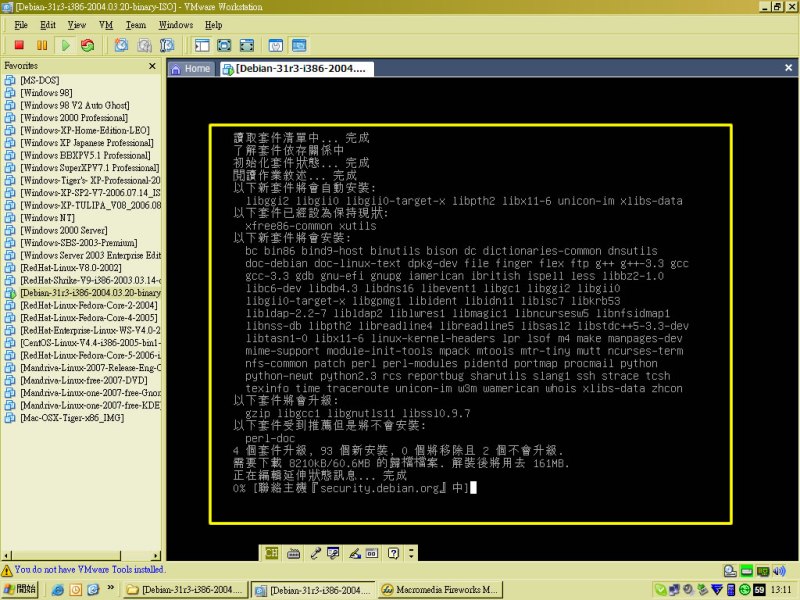Open the Windows menu
Image resolution: width=800 pixels, height=600 pixels.
pyautogui.click(x=176, y=25)
